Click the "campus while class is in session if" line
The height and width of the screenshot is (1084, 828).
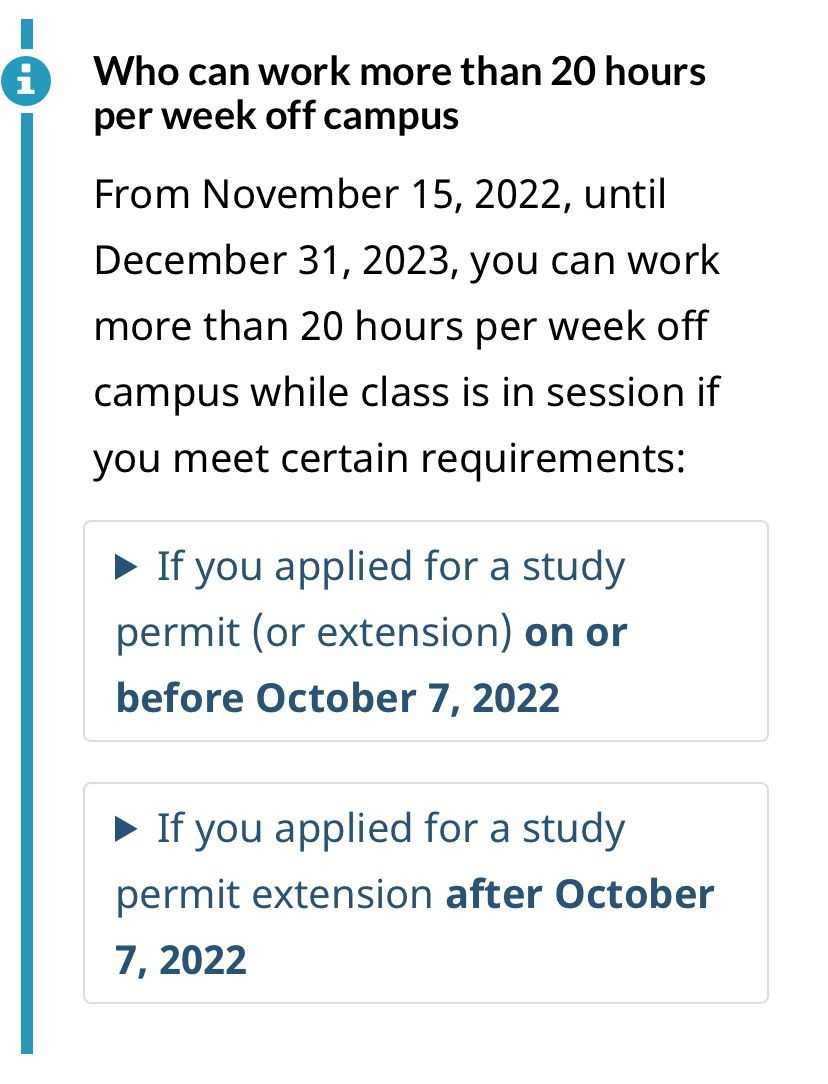406,394
